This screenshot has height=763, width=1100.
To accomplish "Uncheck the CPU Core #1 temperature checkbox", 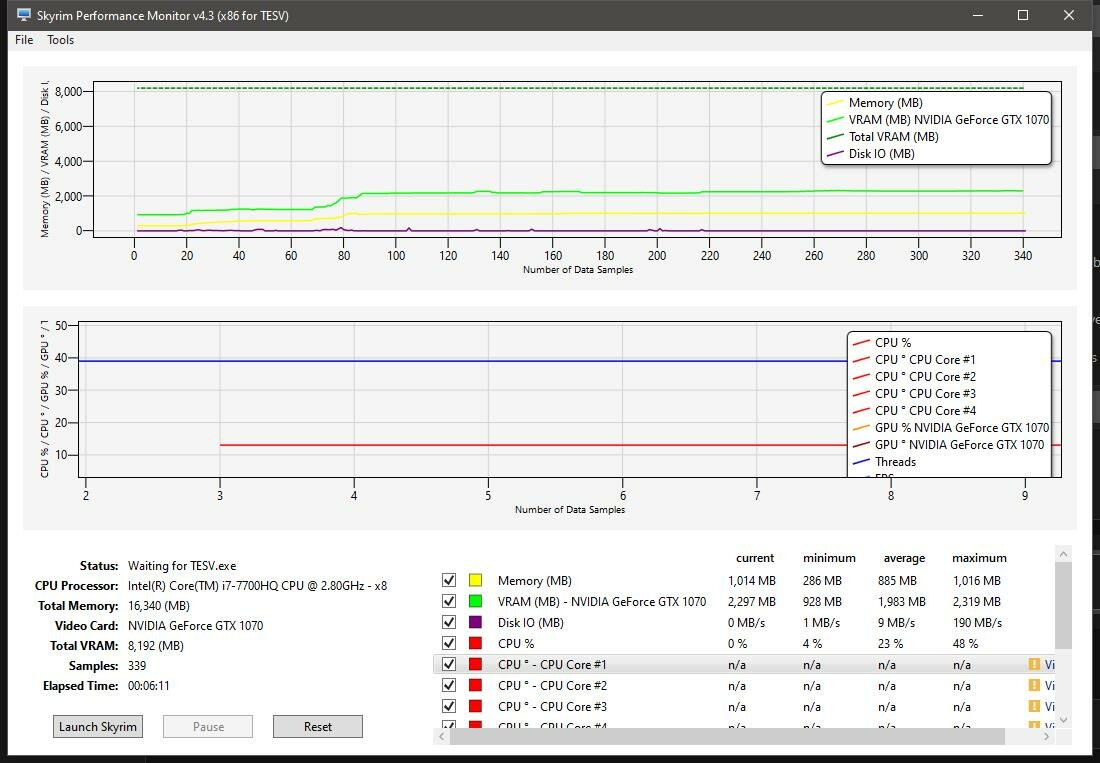I will [x=449, y=664].
